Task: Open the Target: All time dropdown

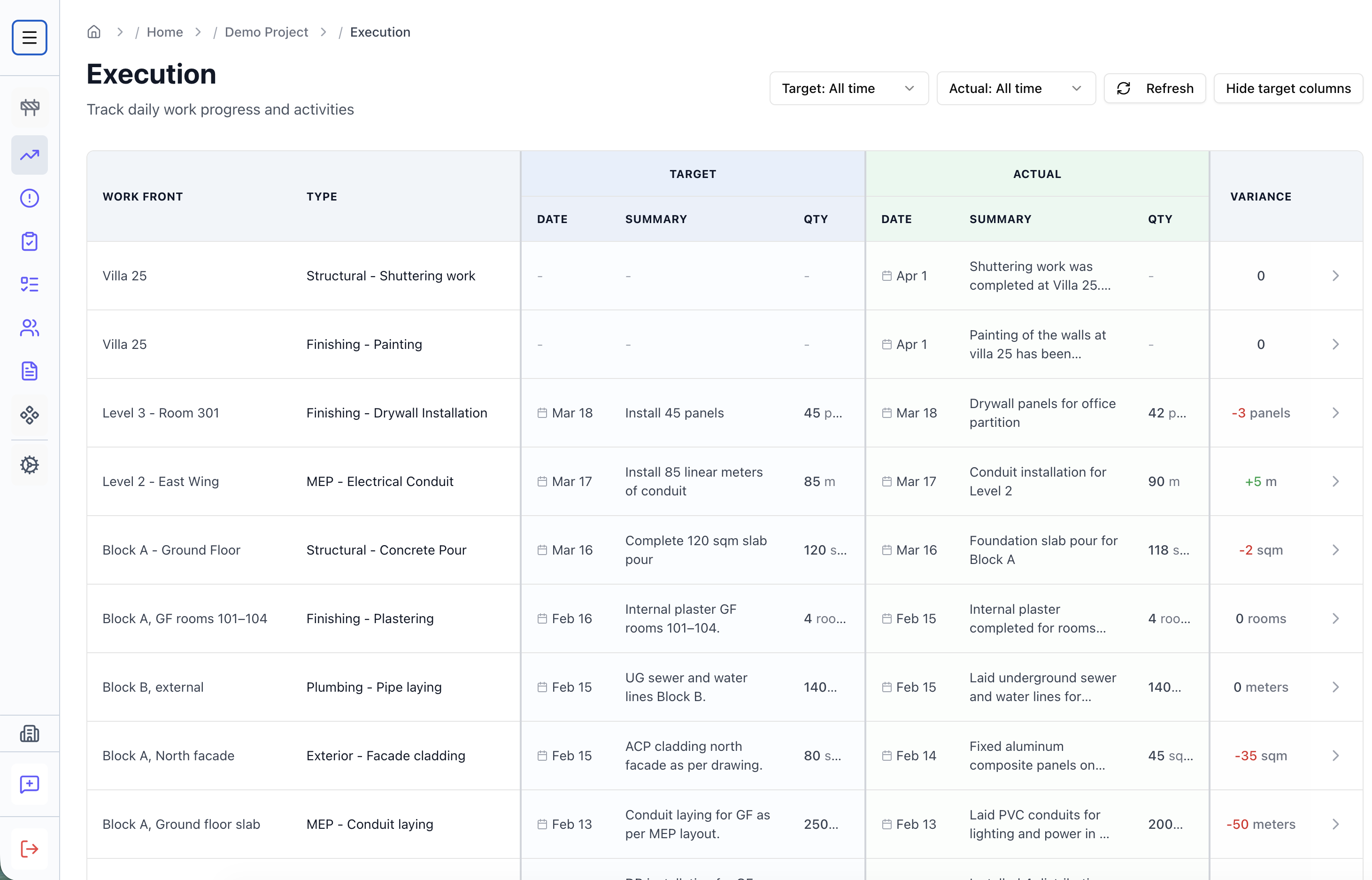Action: click(848, 89)
